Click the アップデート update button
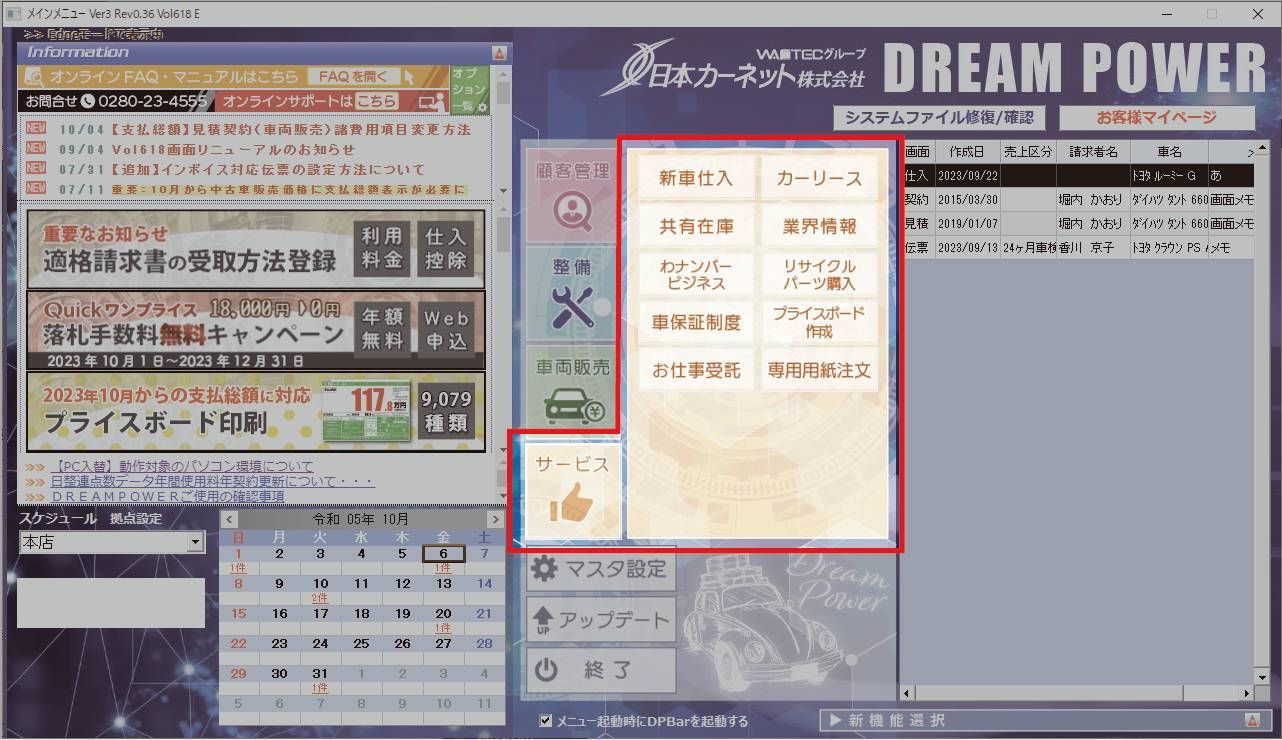The image size is (1282, 740). (601, 620)
